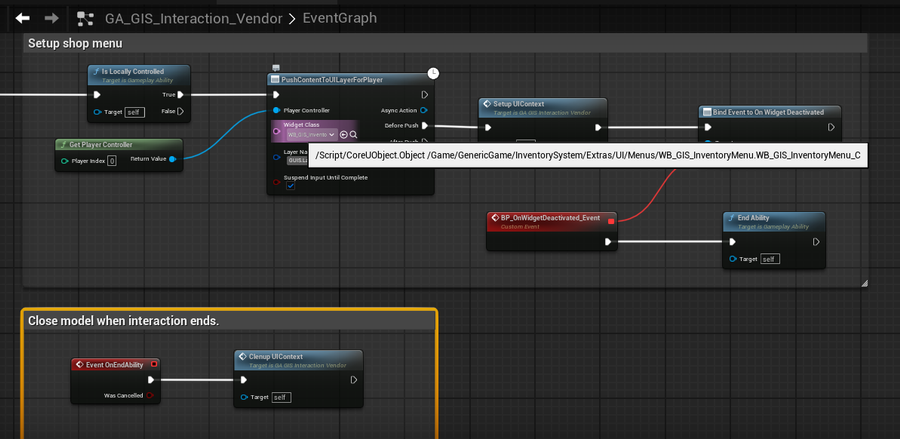Click Is Locally Controlled exec input pin
The width and height of the screenshot is (900, 439).
click(97, 95)
